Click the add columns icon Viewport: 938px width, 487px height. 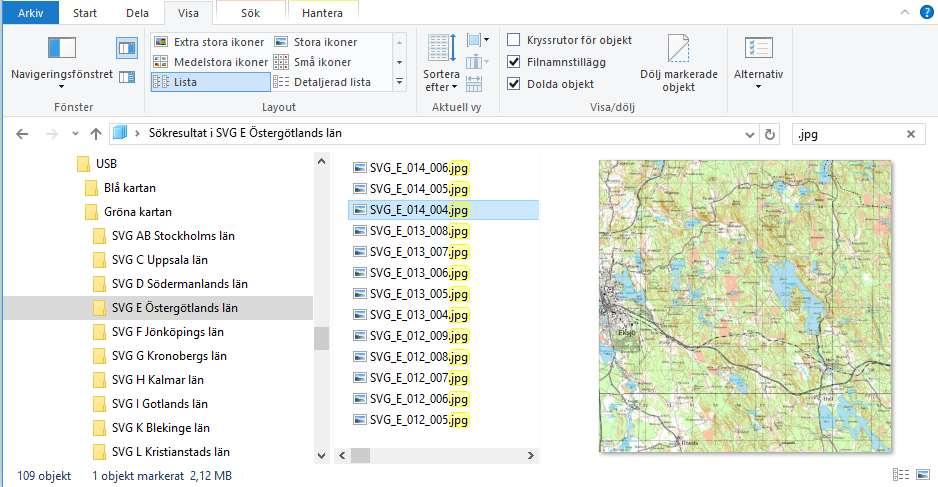click(477, 62)
